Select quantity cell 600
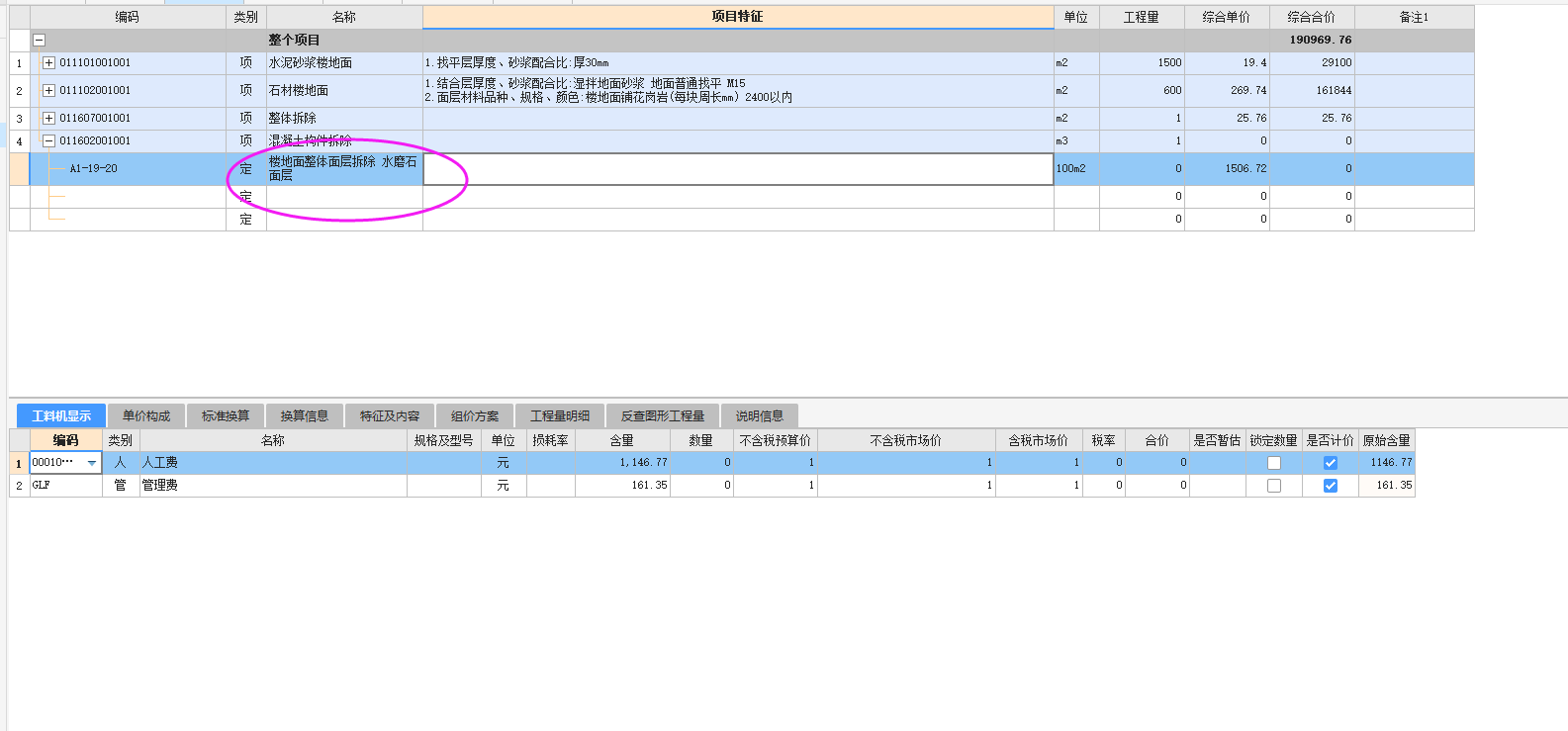Screen dimensions: 1568x731 (x=1142, y=90)
